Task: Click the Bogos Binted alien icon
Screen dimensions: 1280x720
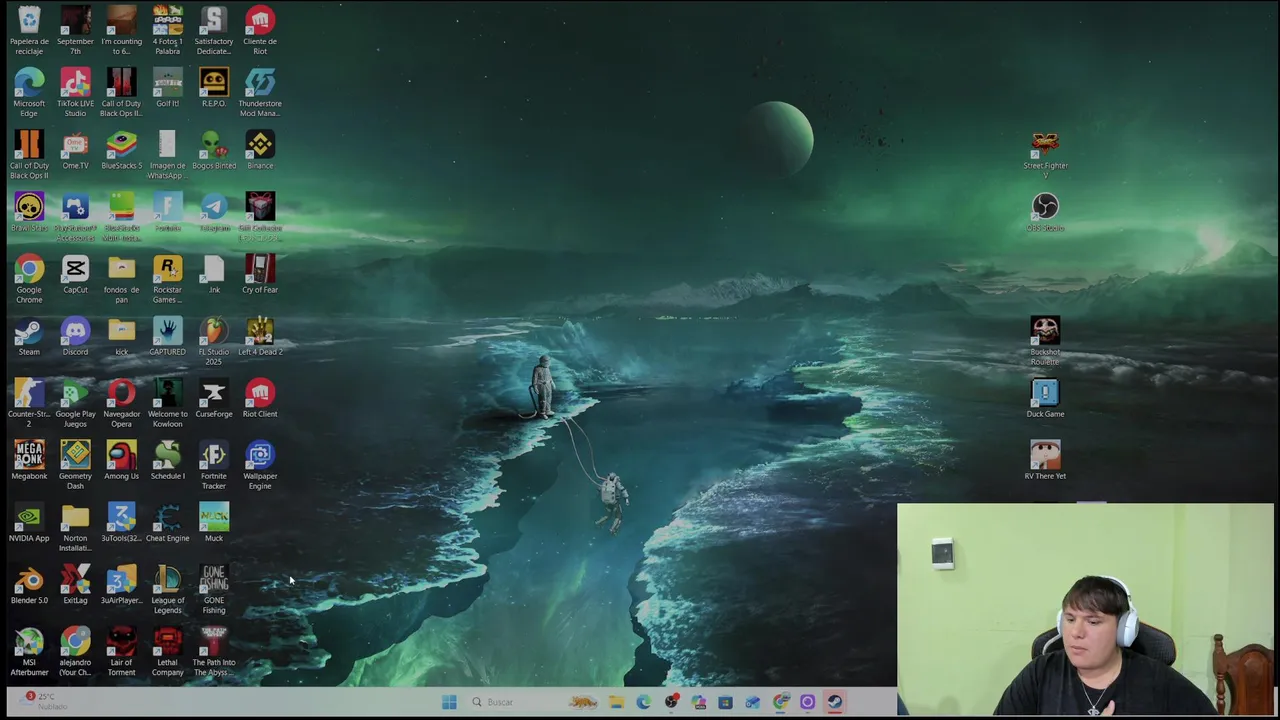Action: pos(213,150)
